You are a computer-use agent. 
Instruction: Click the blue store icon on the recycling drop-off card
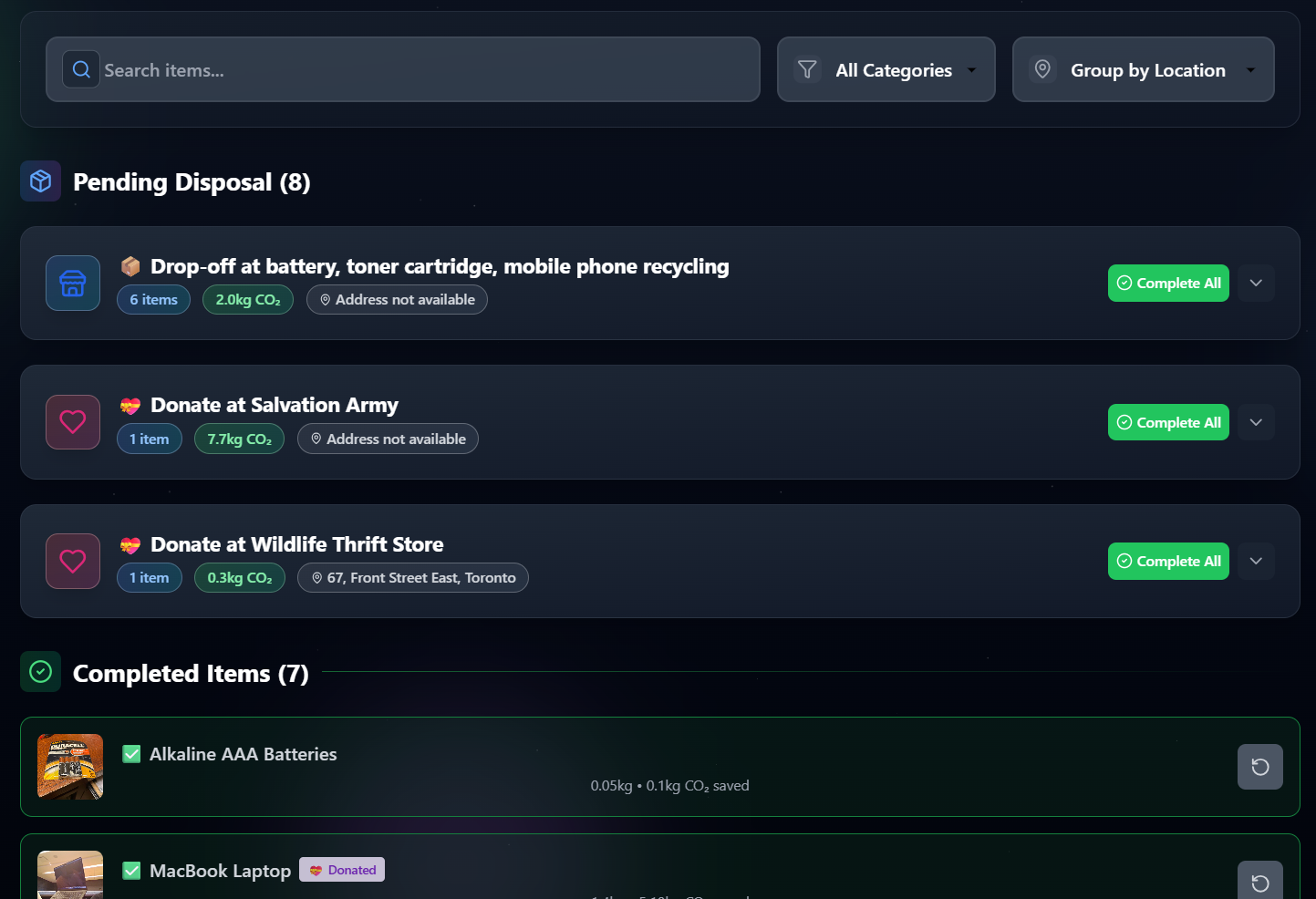pos(72,283)
